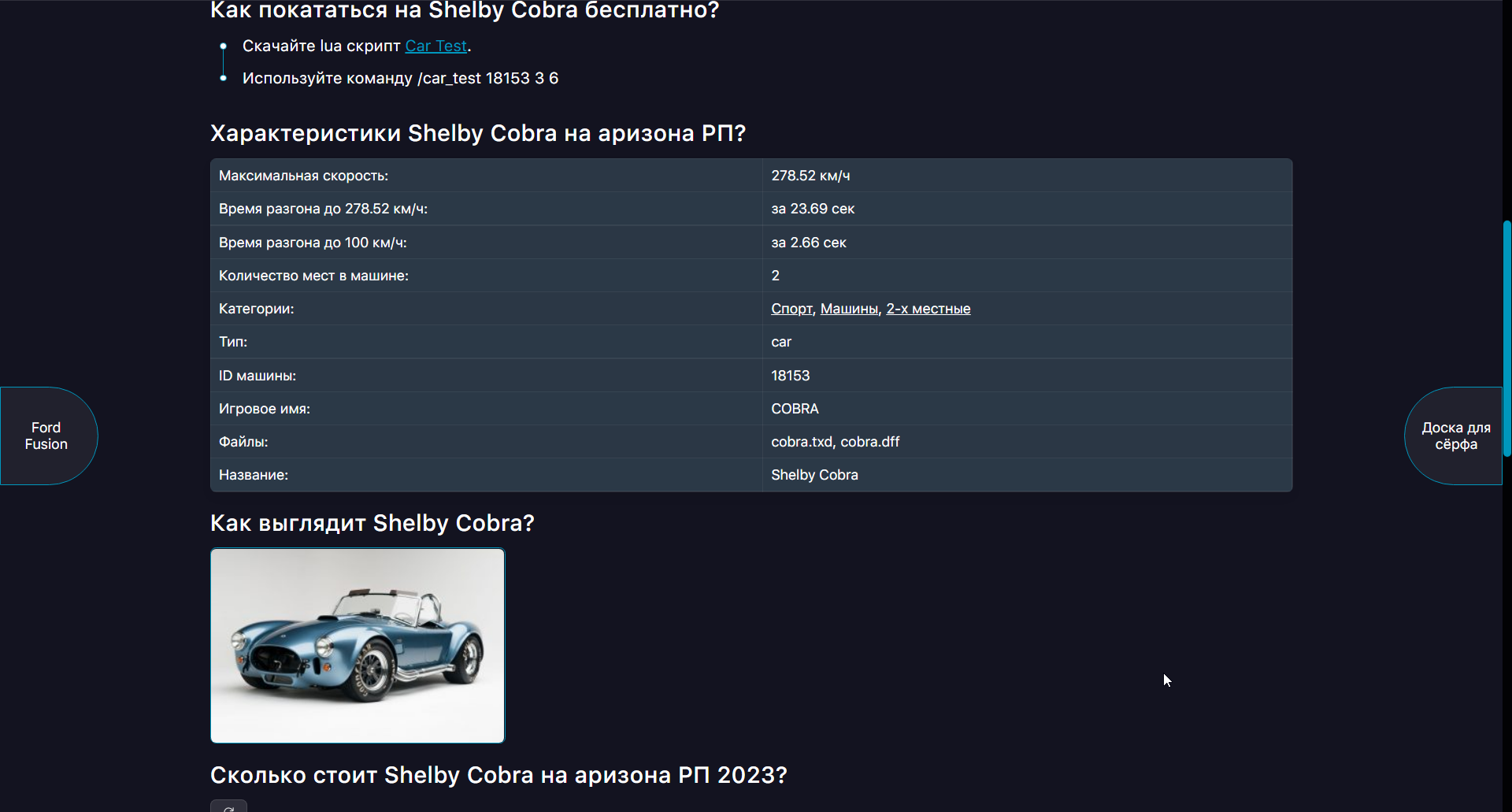This screenshot has height=812, width=1512.
Task: Open the Car Test lua script link
Action: pyautogui.click(x=436, y=46)
